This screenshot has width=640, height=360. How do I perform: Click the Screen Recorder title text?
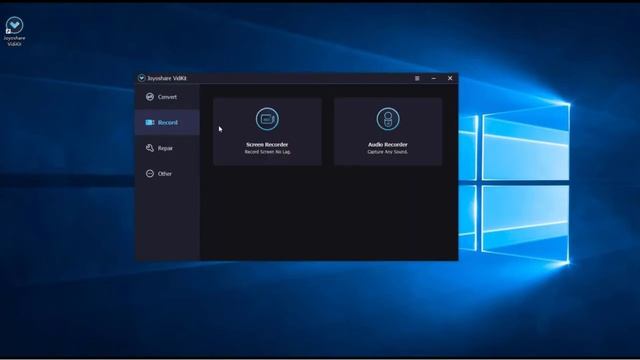click(267, 144)
